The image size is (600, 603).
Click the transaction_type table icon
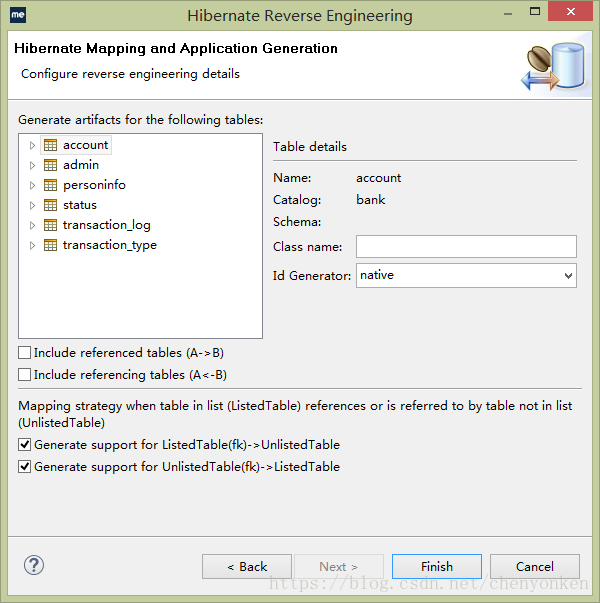point(50,245)
